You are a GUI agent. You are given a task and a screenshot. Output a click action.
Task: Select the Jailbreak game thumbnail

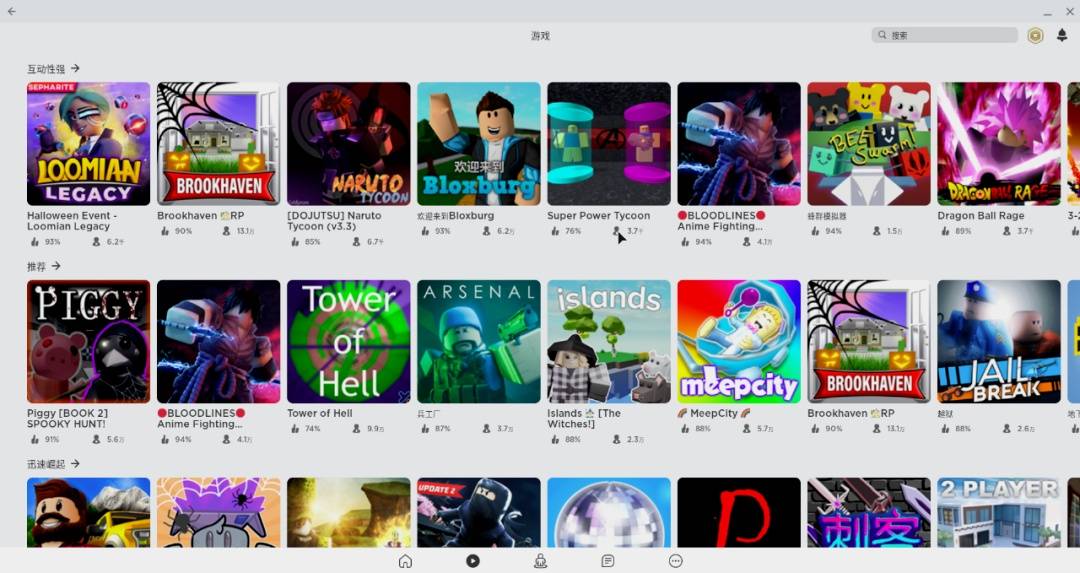click(x=999, y=342)
